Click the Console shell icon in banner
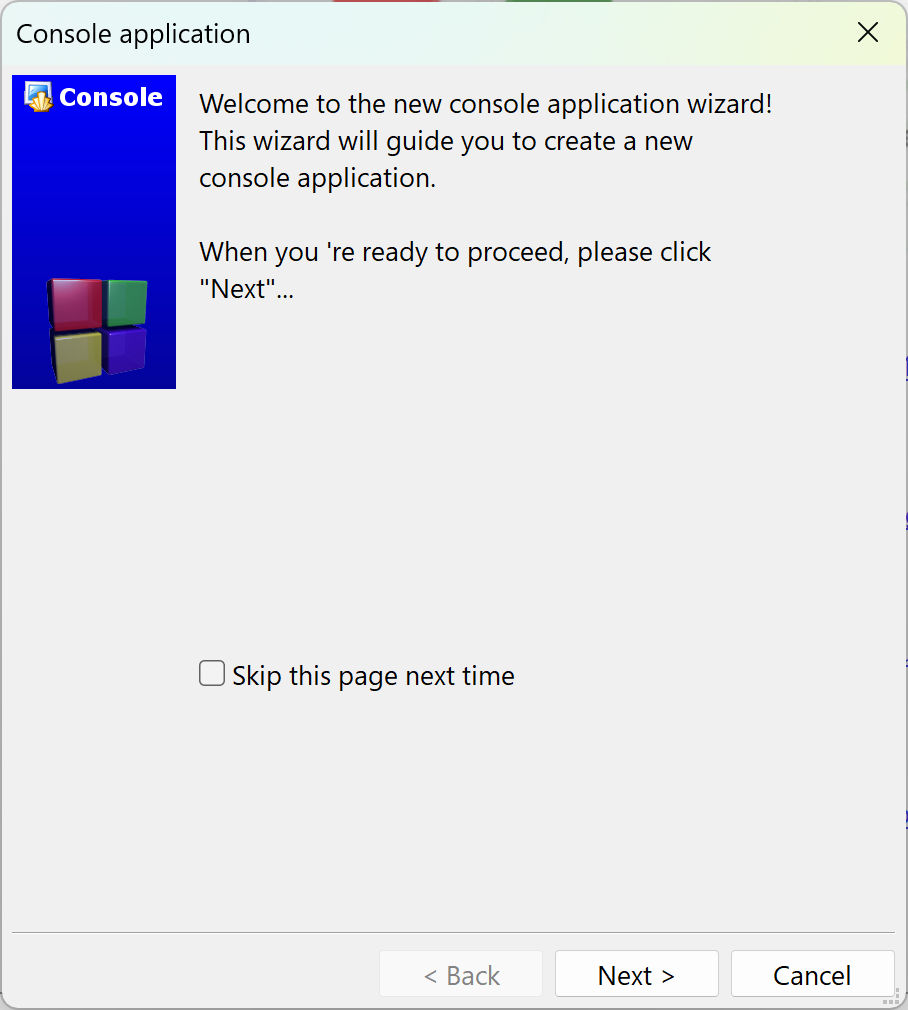Screen dimensions: 908x1010 (39, 97)
